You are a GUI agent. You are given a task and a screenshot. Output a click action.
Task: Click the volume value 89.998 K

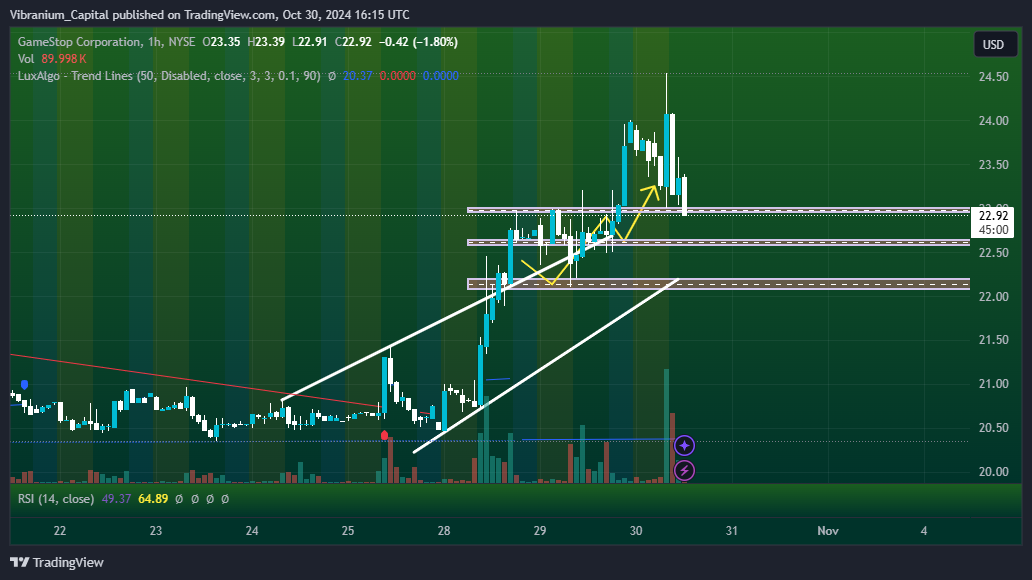[x=64, y=59]
